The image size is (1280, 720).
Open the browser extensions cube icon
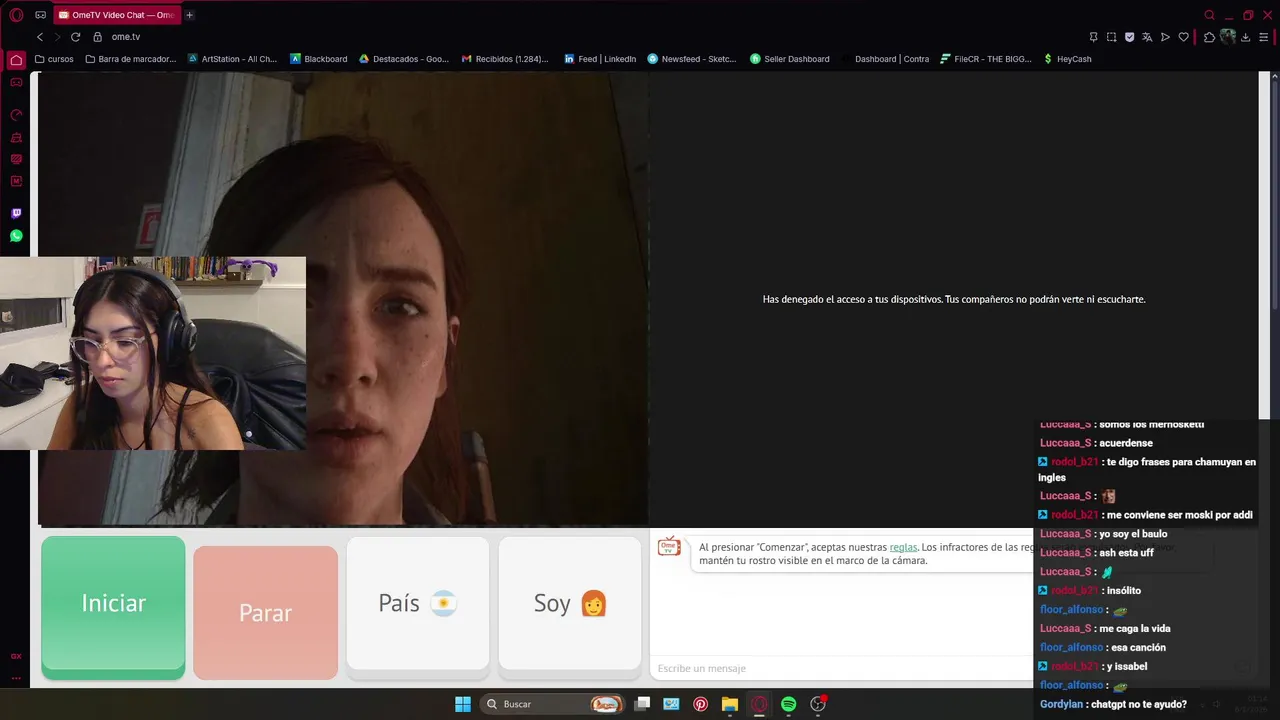1209,37
